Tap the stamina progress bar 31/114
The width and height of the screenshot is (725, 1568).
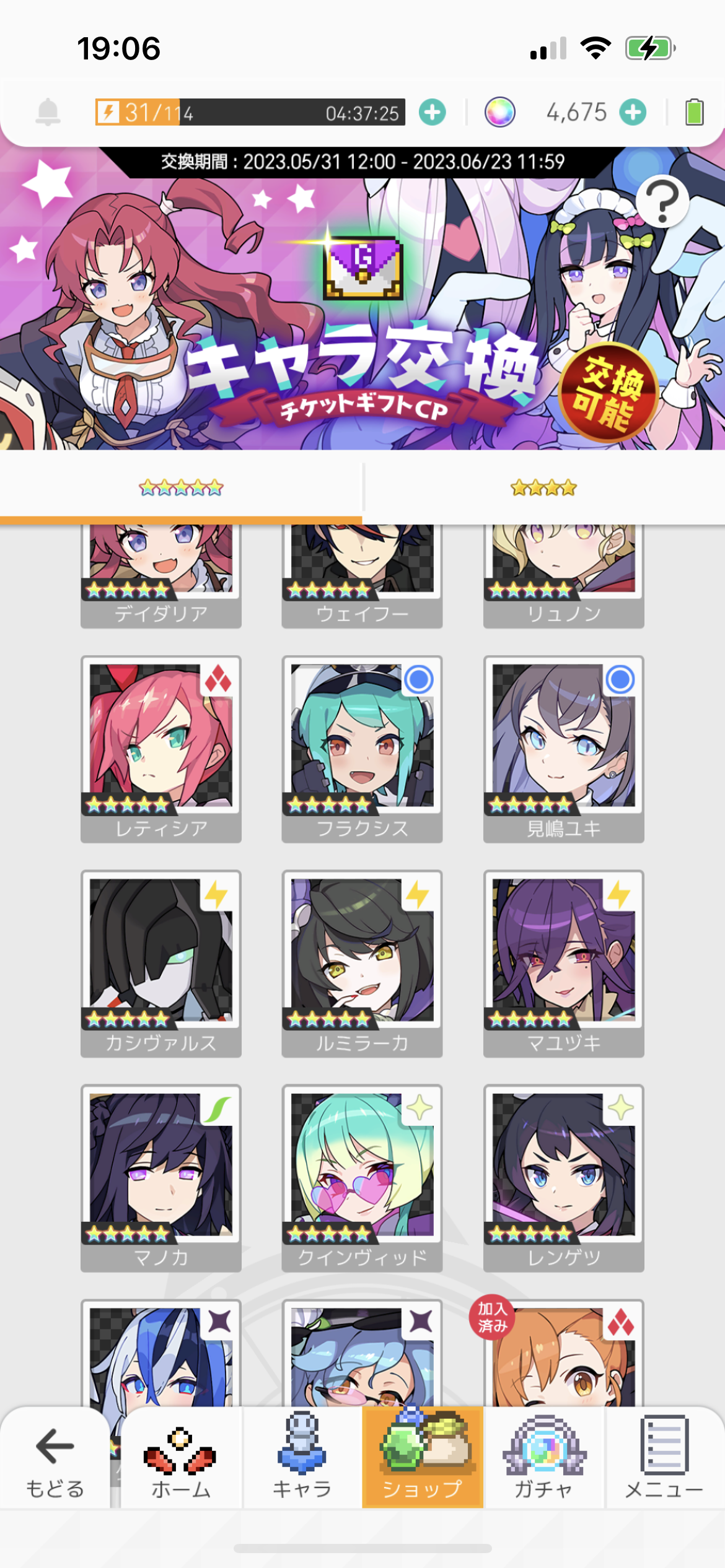[250, 112]
